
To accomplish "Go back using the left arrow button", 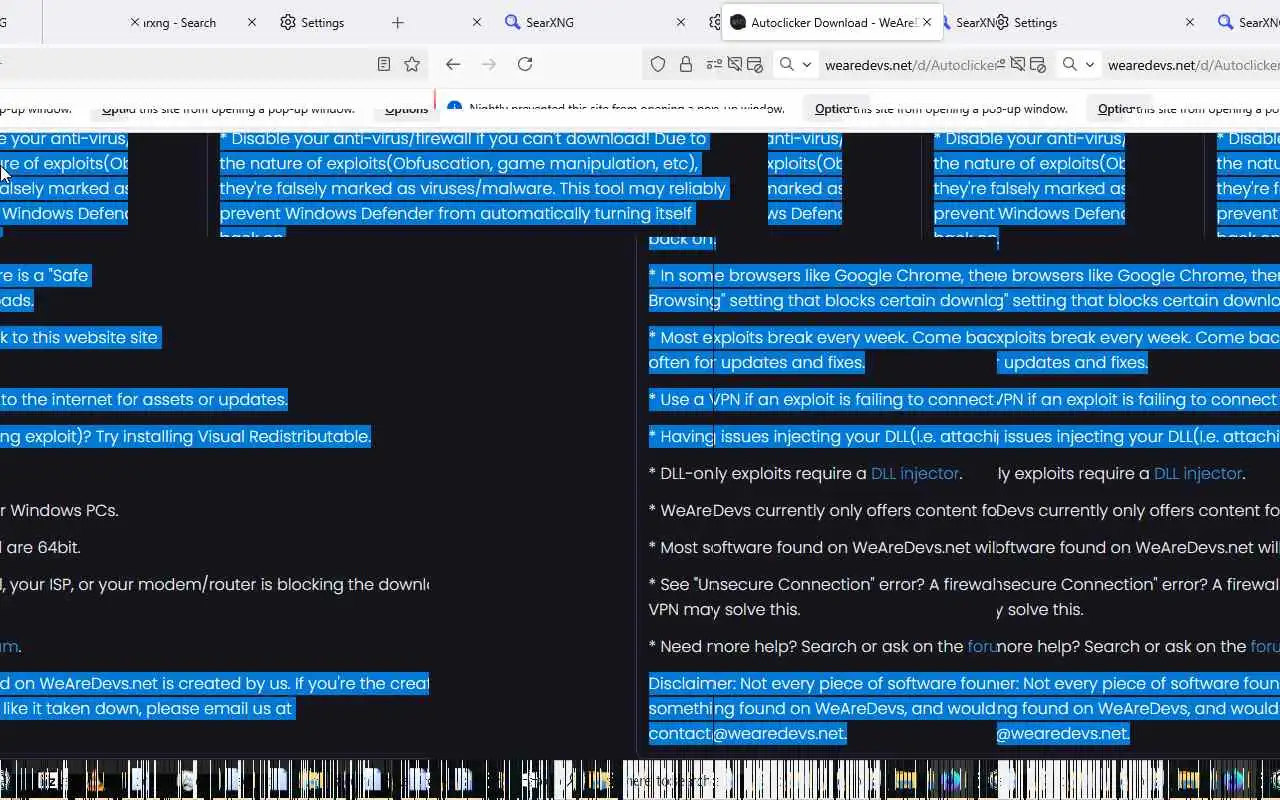I will [453, 64].
